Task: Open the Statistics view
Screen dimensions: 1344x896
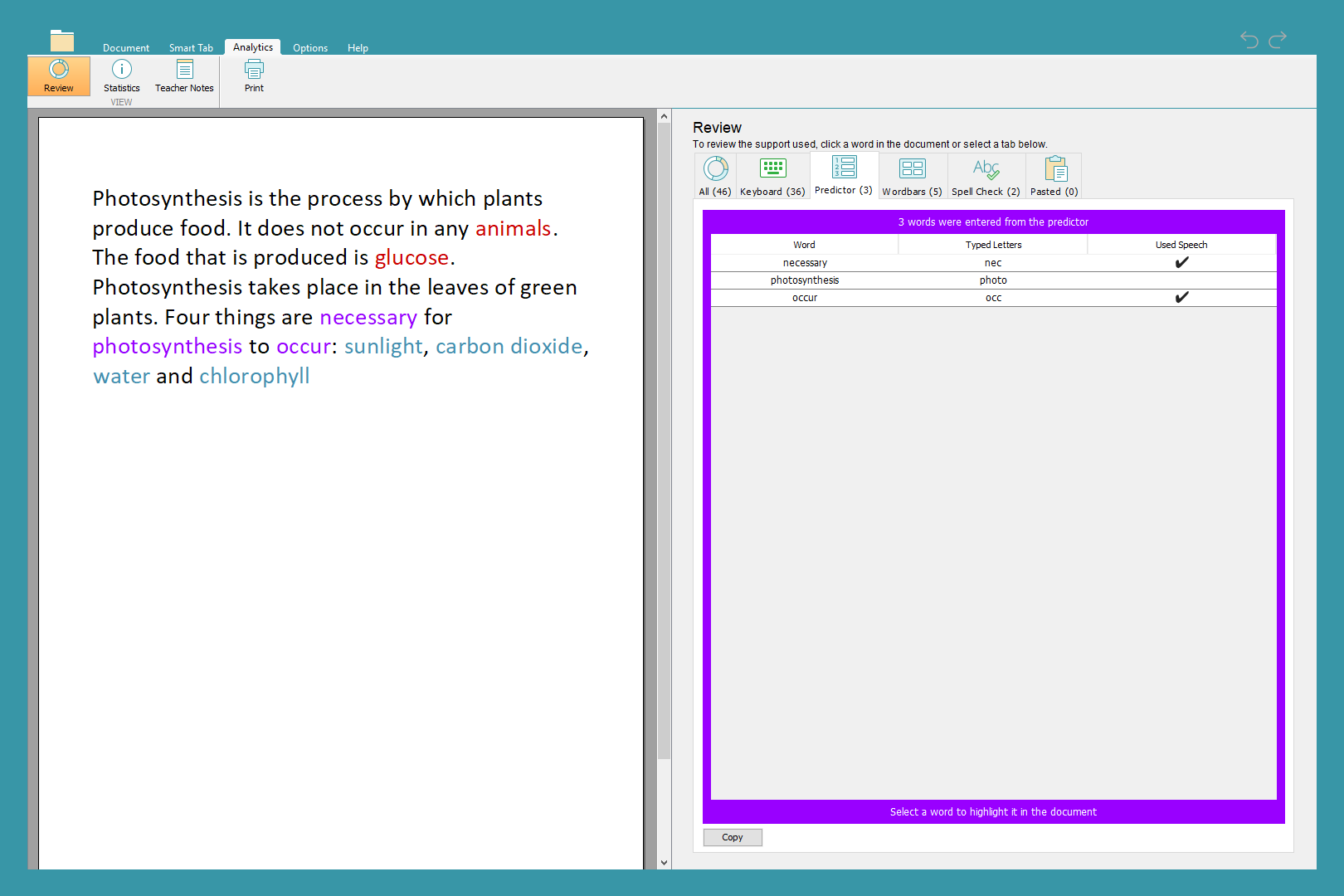Action: [x=122, y=75]
